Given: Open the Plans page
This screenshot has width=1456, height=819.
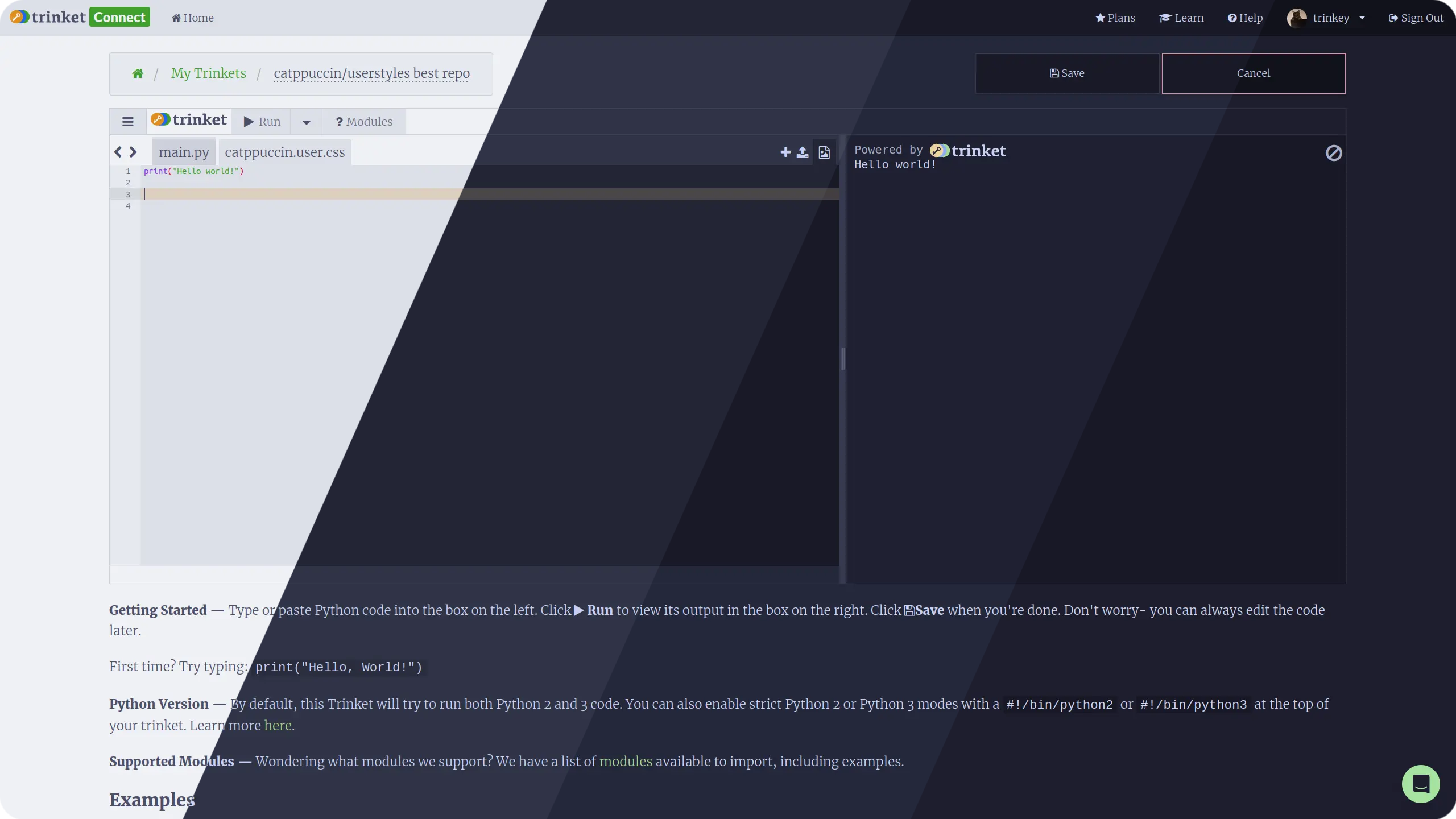Looking at the screenshot, I should coord(1115,18).
